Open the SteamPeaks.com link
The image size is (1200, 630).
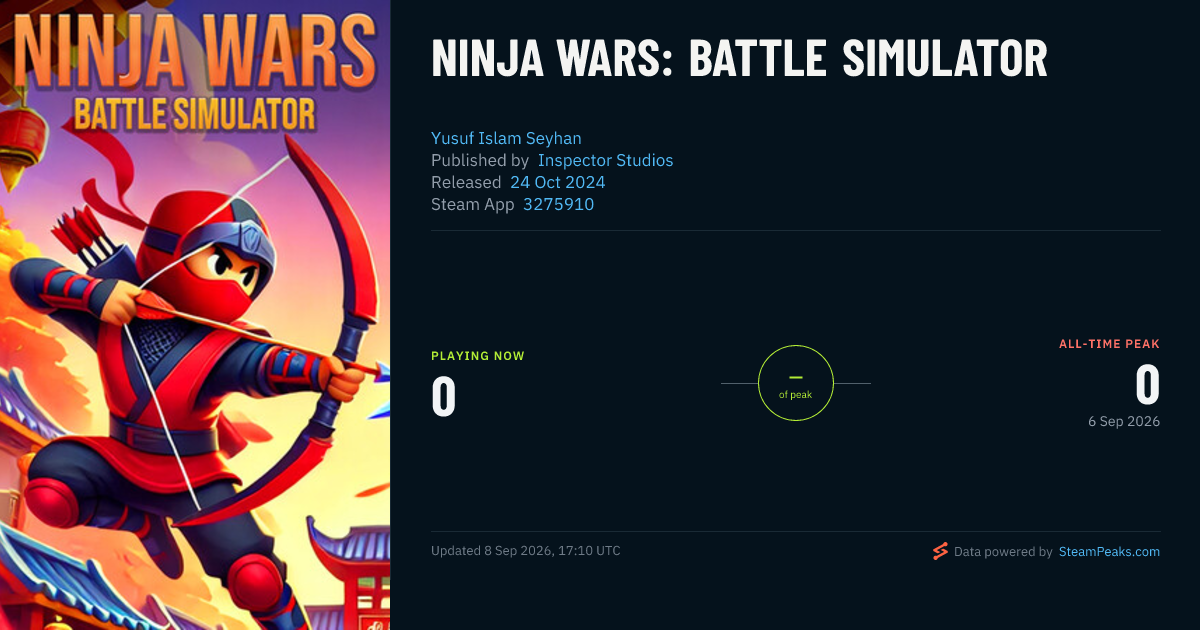pyautogui.click(x=1109, y=551)
